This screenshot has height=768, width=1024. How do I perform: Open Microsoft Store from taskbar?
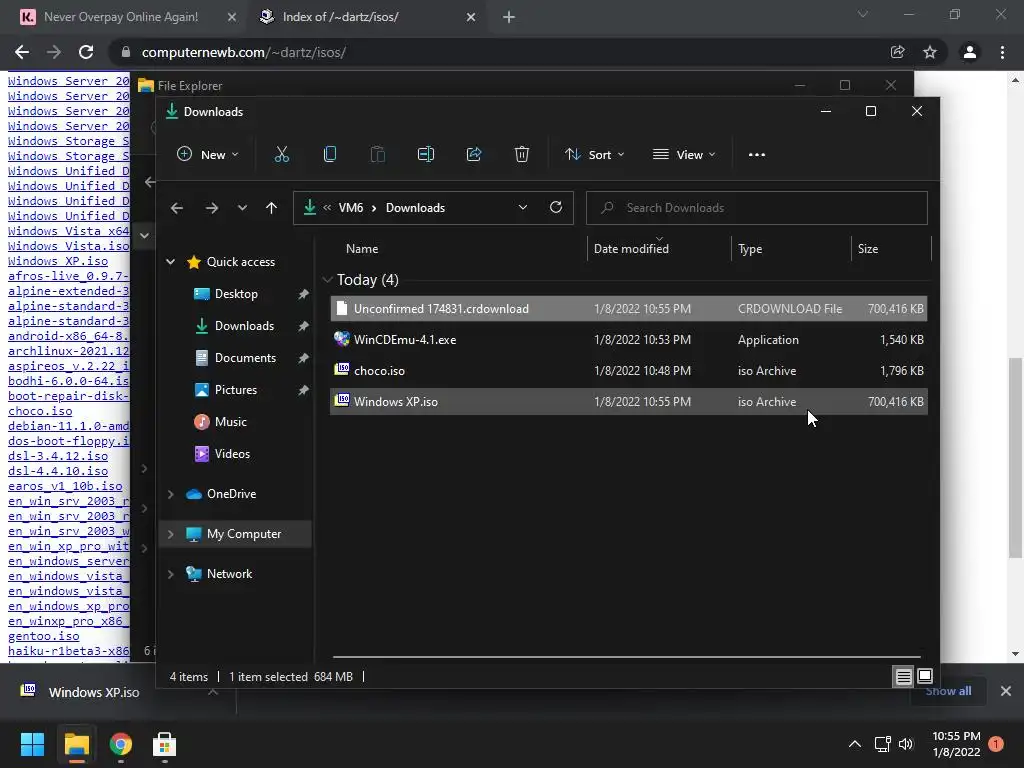click(x=164, y=744)
